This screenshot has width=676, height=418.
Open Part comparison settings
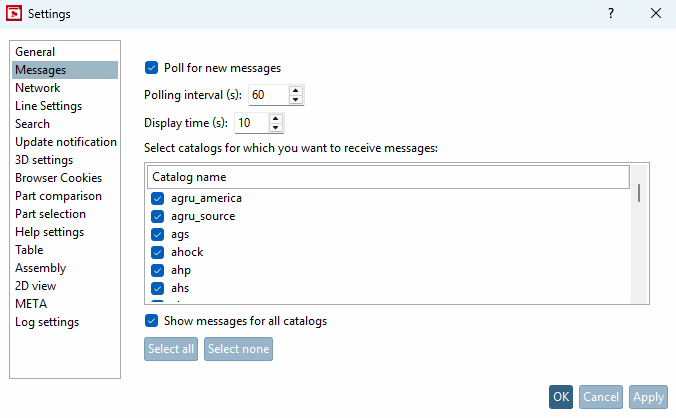58,196
